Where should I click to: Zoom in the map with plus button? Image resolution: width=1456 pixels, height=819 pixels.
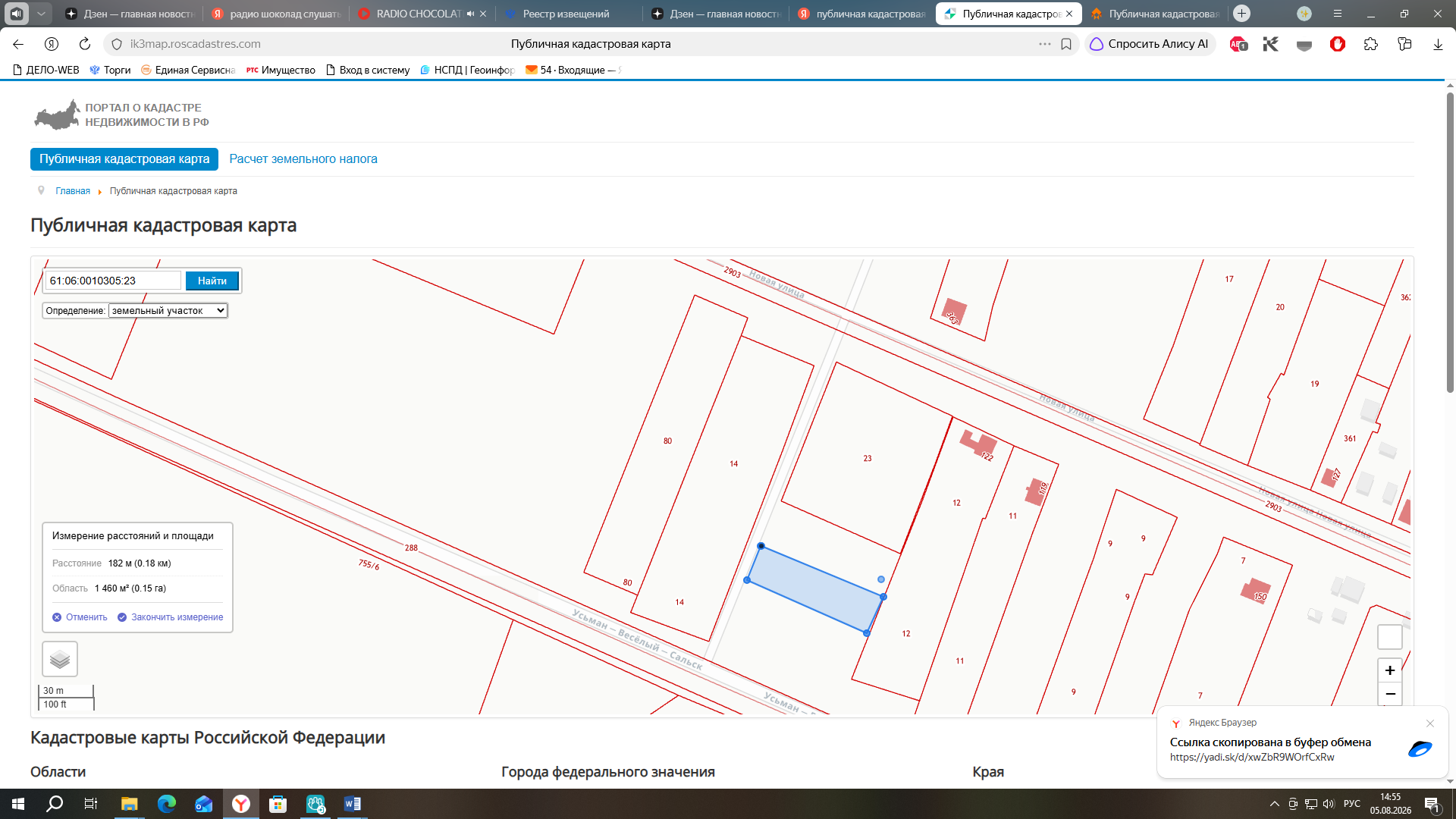pyautogui.click(x=1389, y=670)
